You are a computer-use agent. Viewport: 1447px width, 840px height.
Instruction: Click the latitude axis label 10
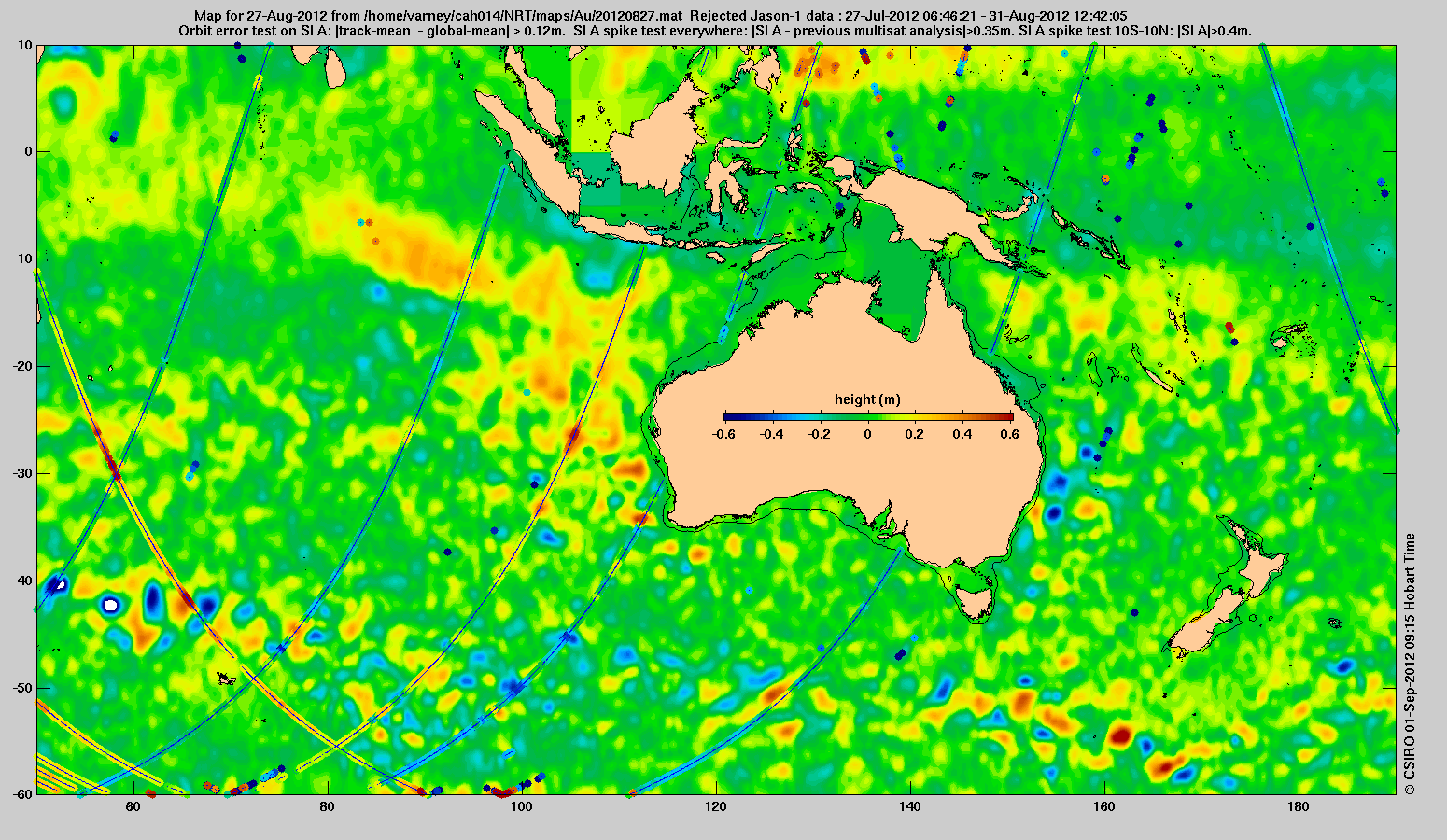(x=25, y=45)
